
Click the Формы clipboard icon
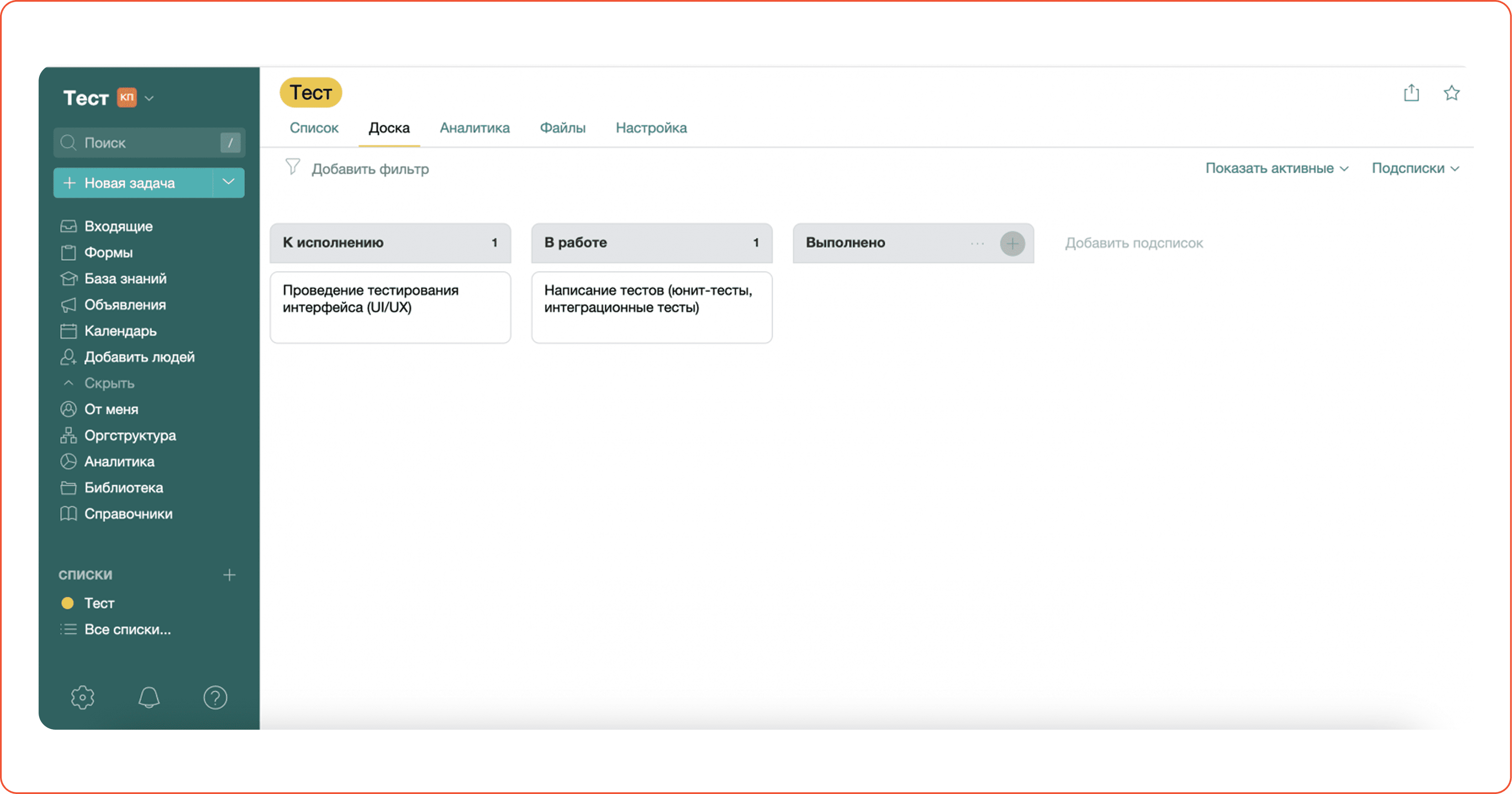tap(68, 253)
